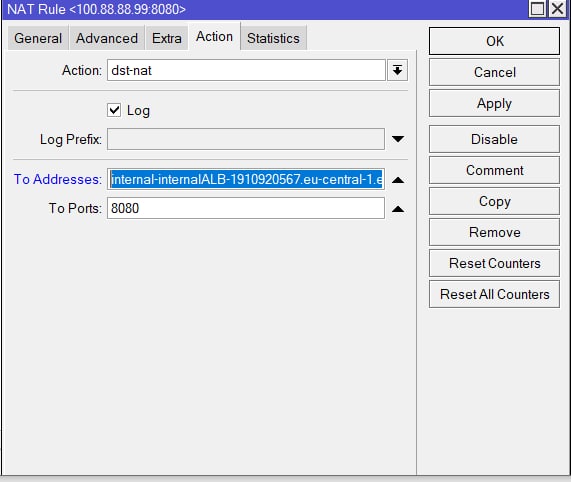Add a Comment to the rule

(494, 170)
